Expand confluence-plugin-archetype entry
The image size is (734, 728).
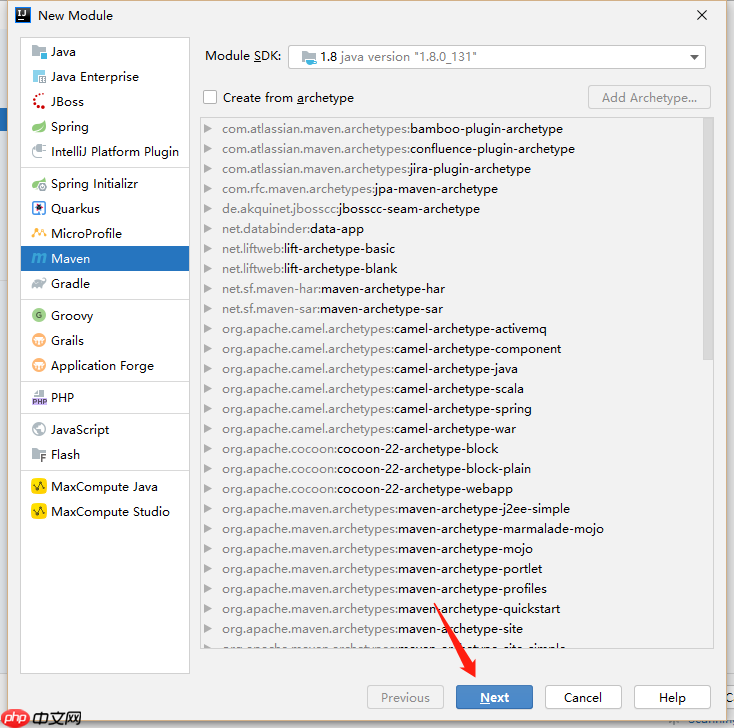[208, 148]
